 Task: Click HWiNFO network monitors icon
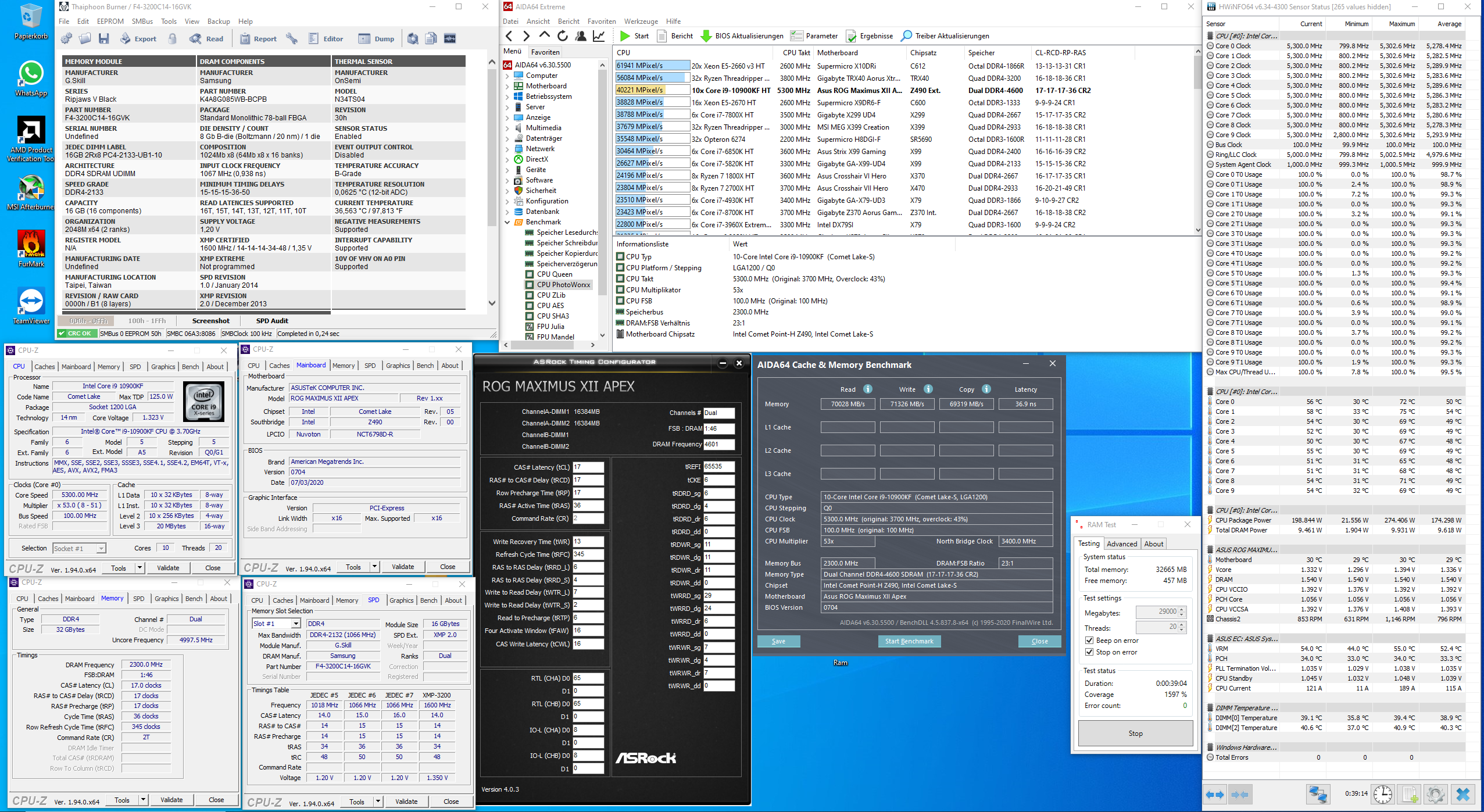pyautogui.click(x=1318, y=794)
